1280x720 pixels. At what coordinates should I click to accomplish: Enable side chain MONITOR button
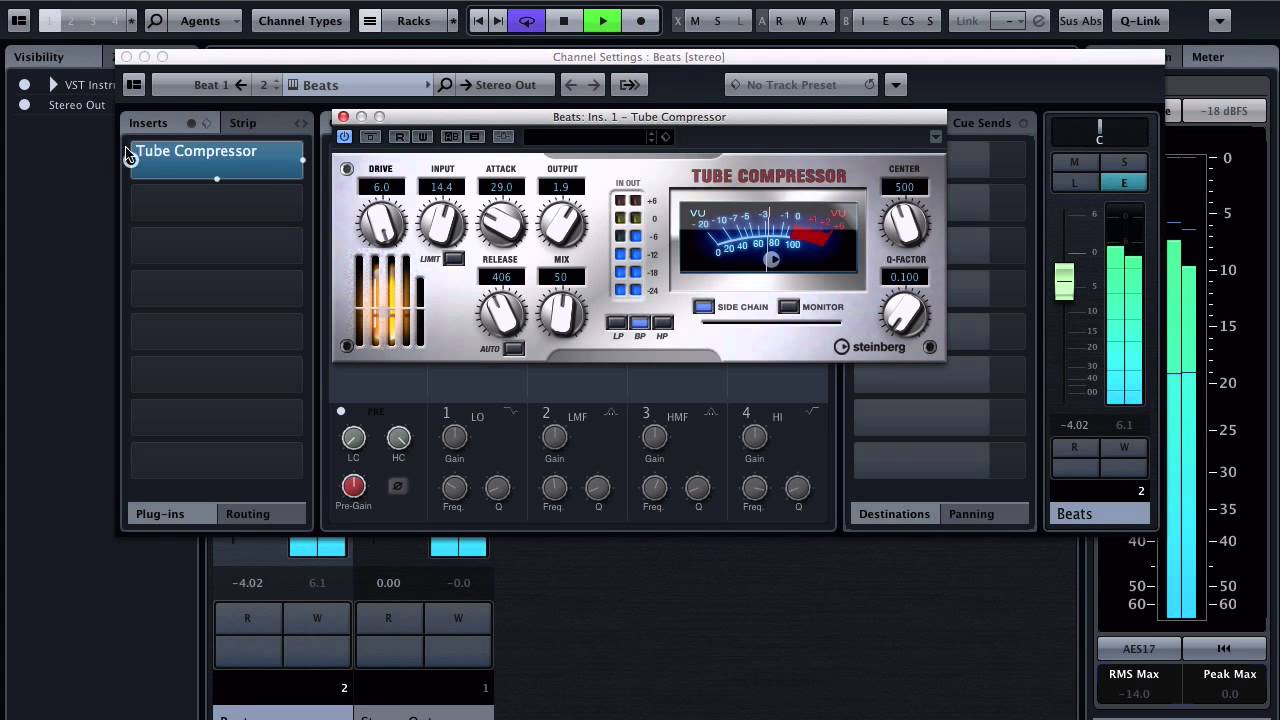tap(789, 307)
